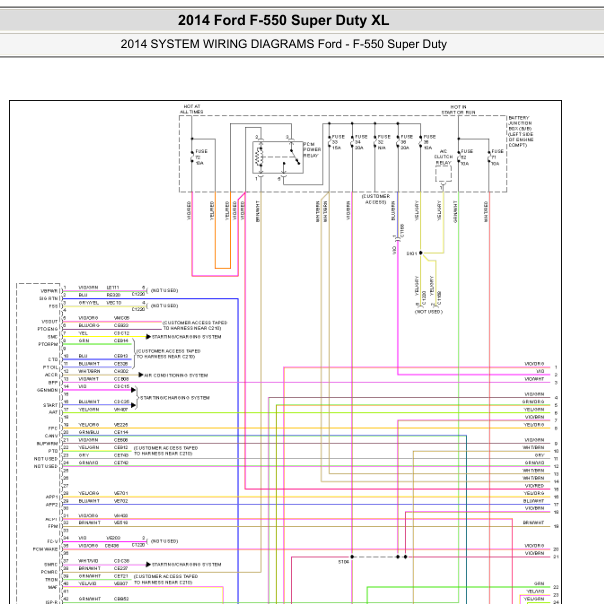Click the 'YEL' wire label on pin 7
Image resolution: width=604 pixels, height=604 pixels.
[x=83, y=333]
